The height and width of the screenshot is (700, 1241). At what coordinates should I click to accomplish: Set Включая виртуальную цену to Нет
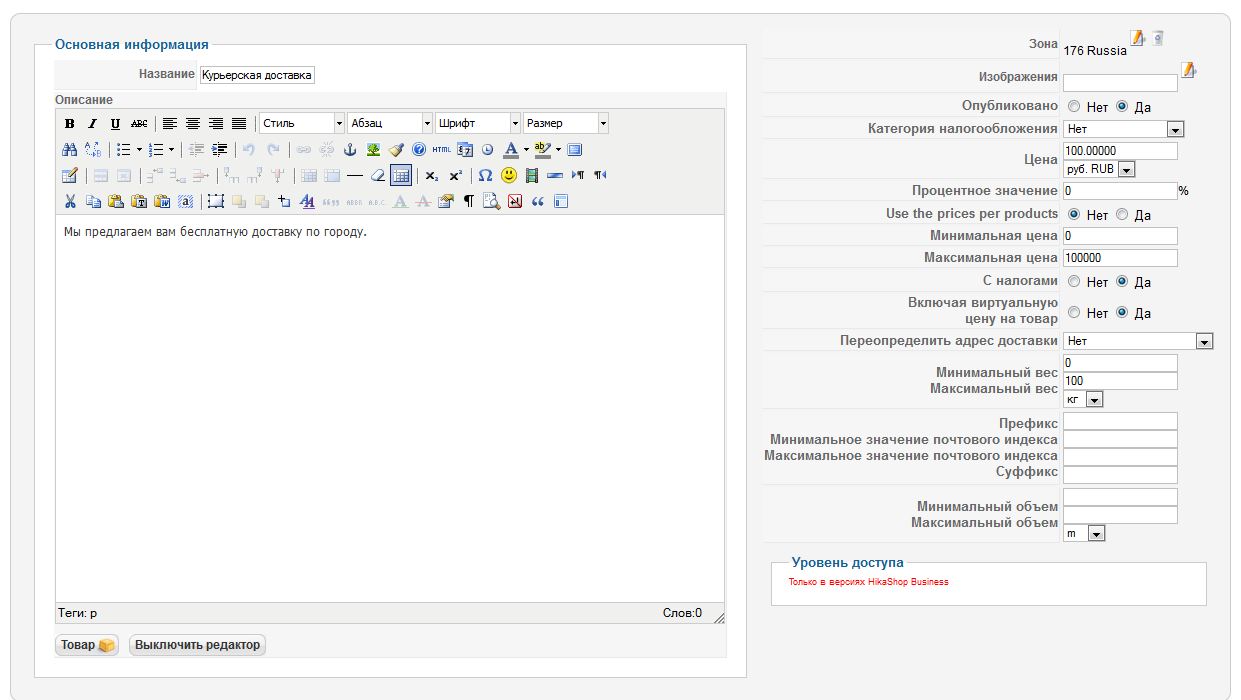pyautogui.click(x=1074, y=313)
